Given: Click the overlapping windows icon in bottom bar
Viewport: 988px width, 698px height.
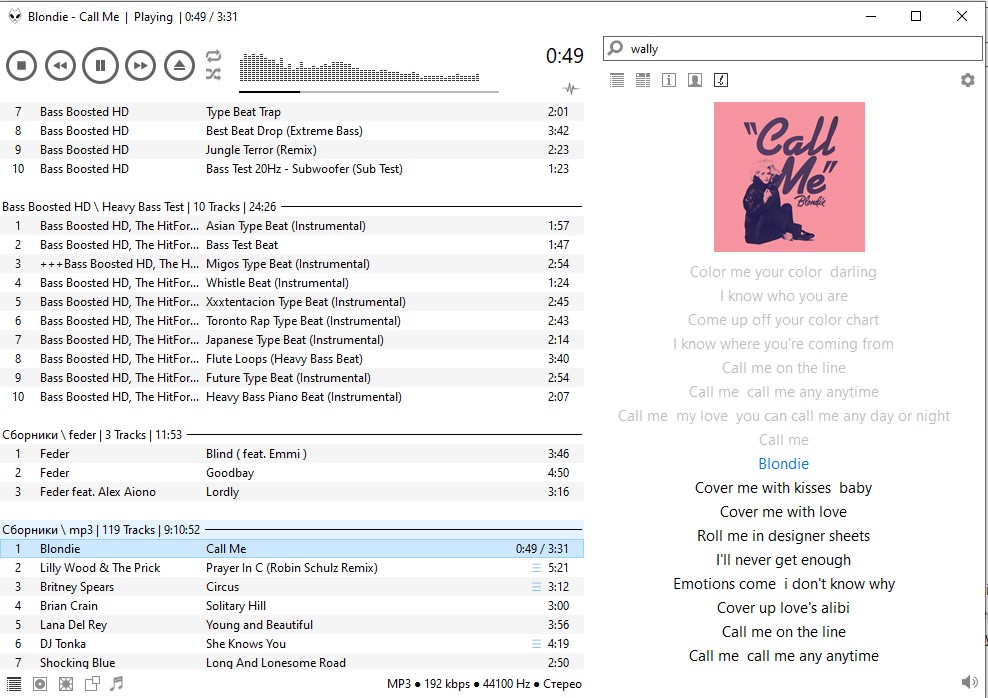Looking at the screenshot, I should point(92,684).
